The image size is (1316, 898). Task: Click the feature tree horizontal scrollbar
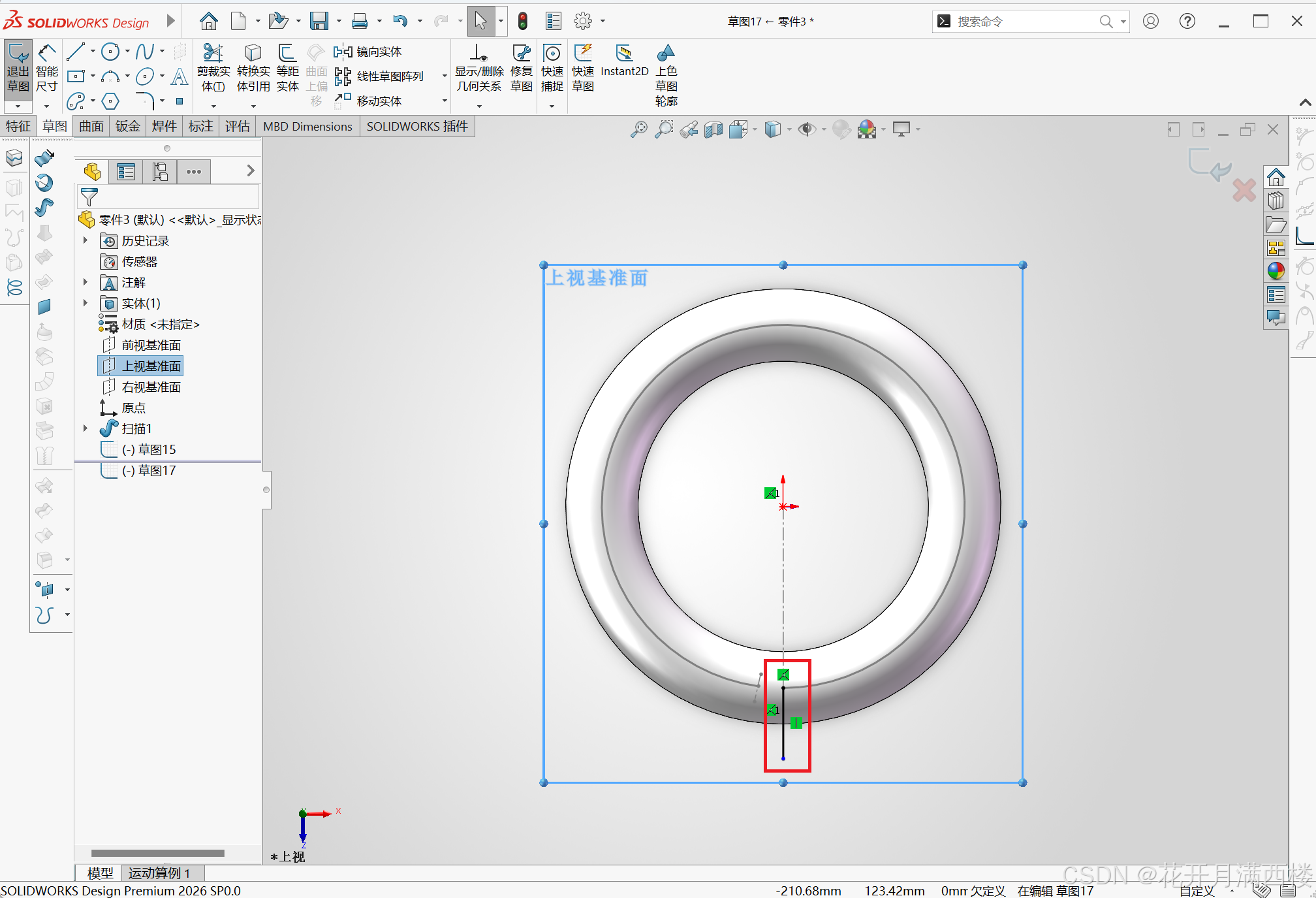pos(158,853)
